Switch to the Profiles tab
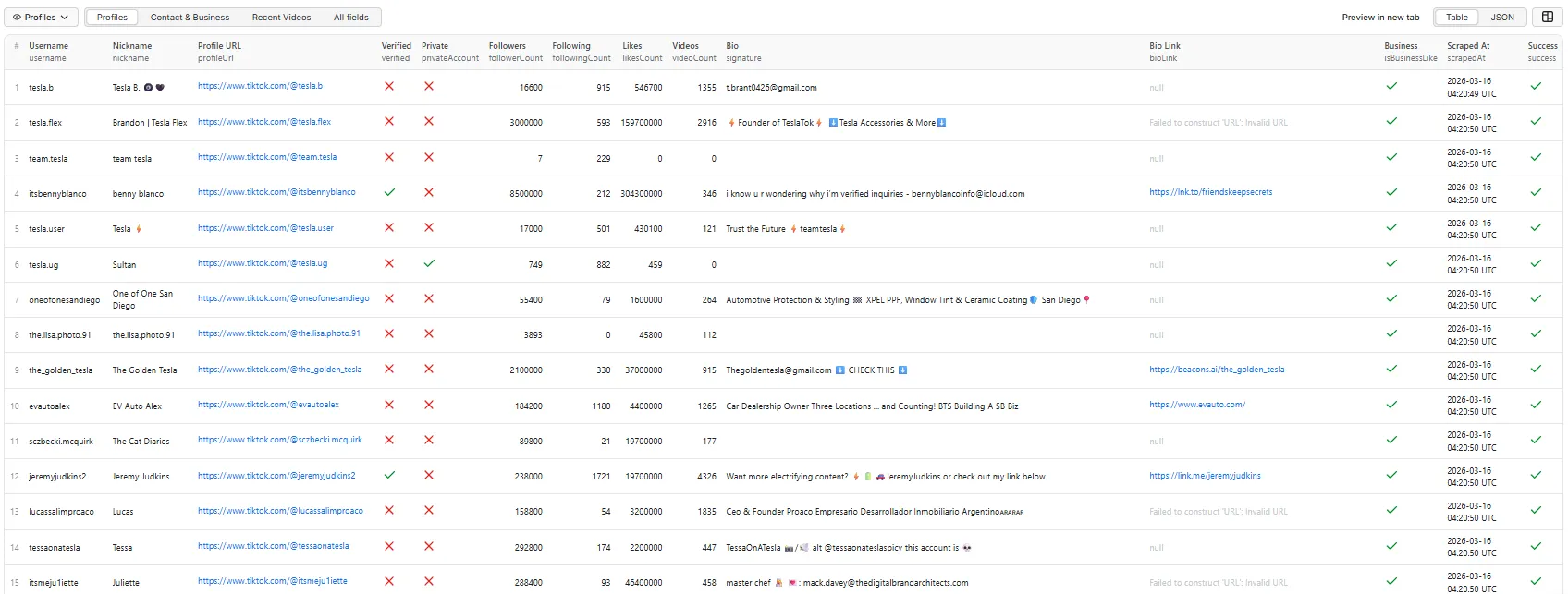 112,17
